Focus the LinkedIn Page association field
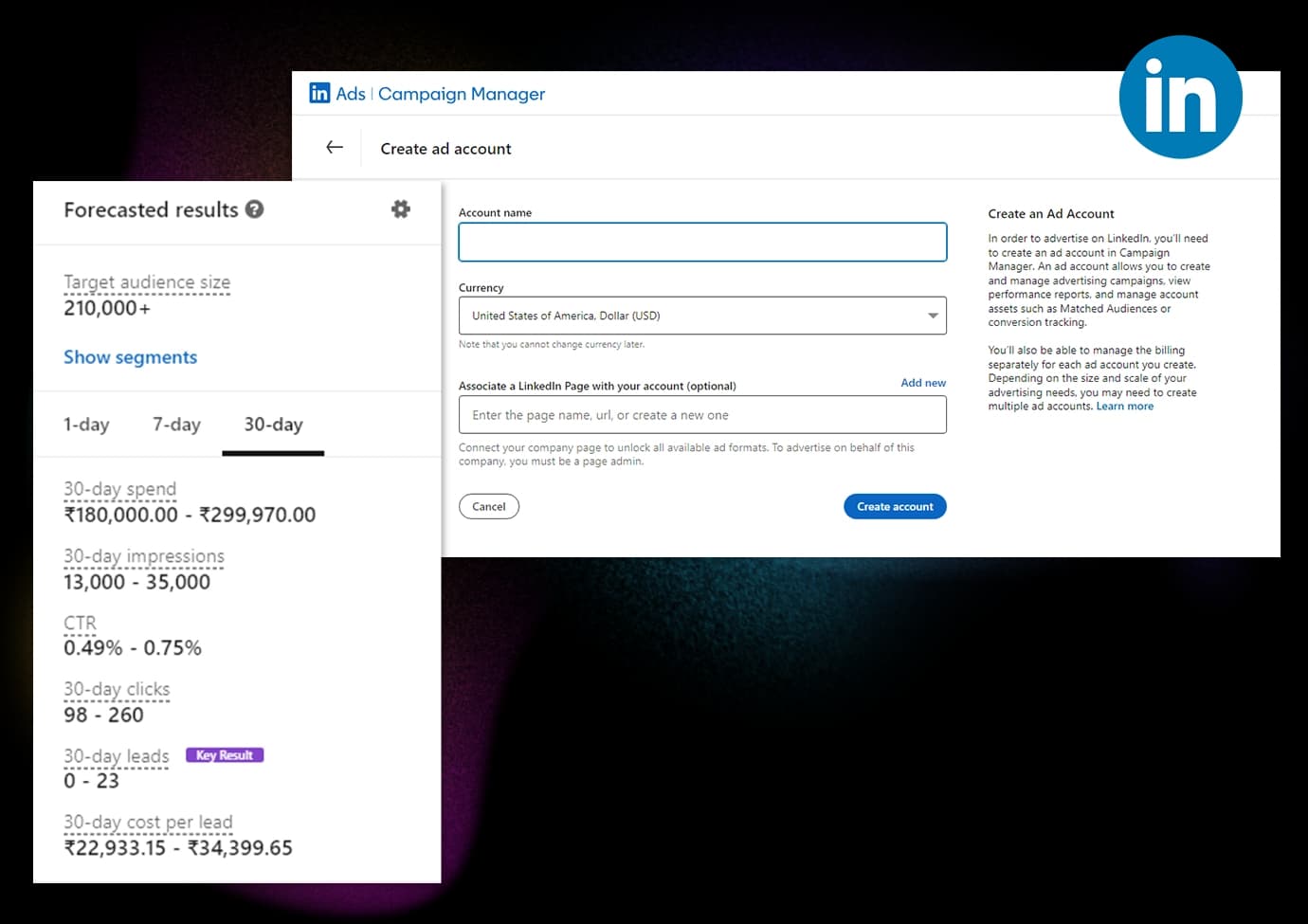The width and height of the screenshot is (1308, 924). point(701,415)
